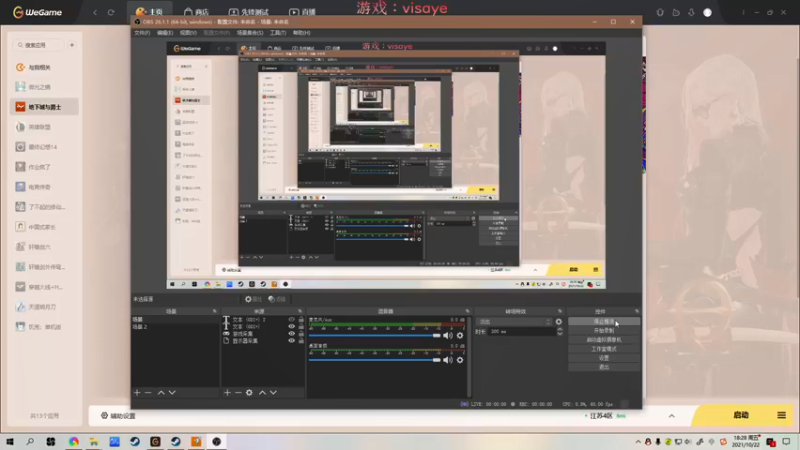Mute 桌面音频 speaker icon

(x=447, y=360)
